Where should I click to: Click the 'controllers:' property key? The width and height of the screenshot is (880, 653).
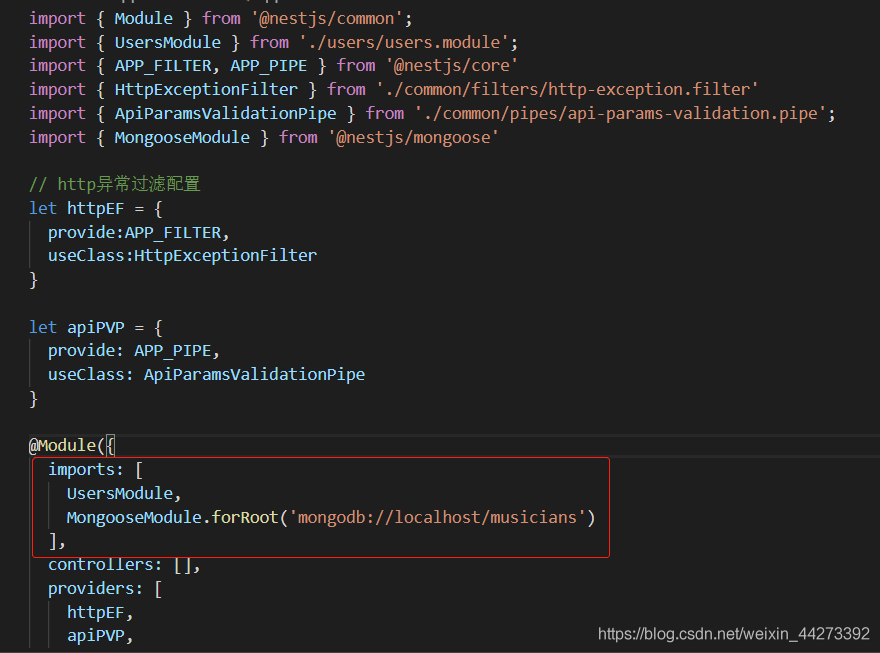[x=105, y=565]
